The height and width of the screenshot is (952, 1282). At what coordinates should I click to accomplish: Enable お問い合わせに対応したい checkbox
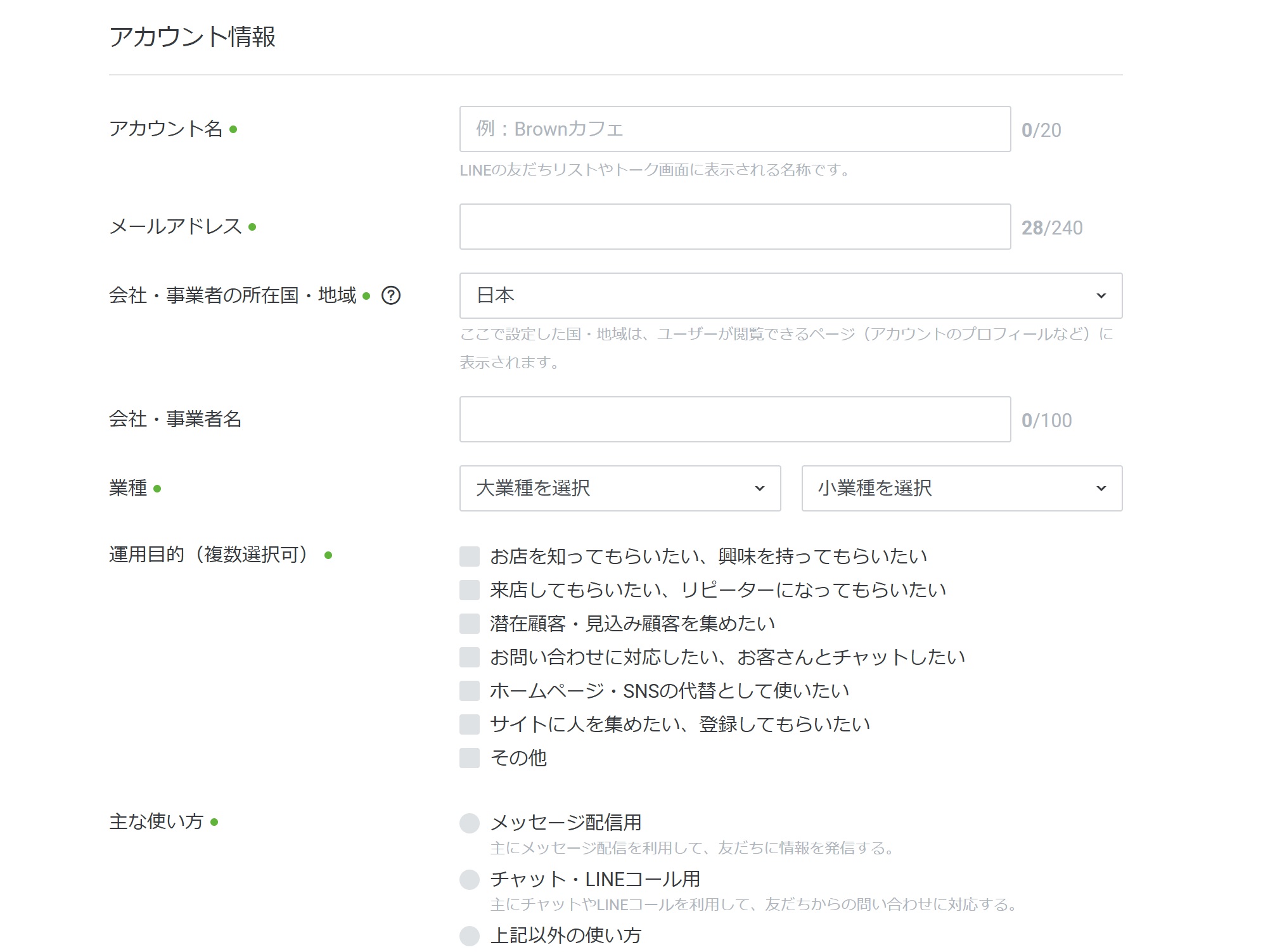tap(470, 657)
